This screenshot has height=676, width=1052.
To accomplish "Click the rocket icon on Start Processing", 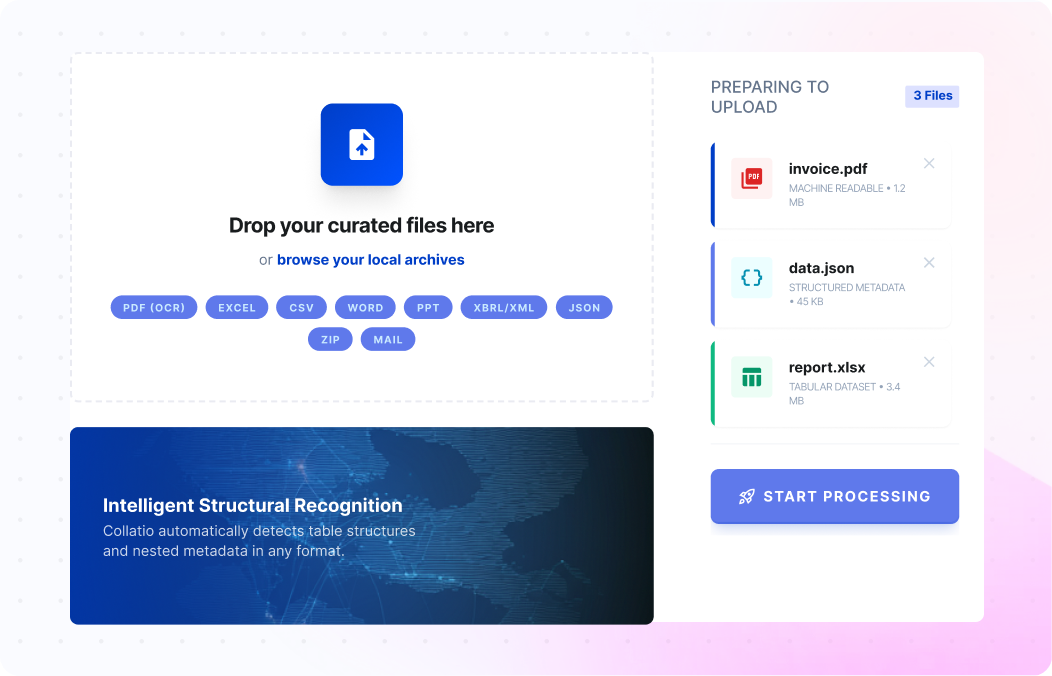I will [x=747, y=497].
